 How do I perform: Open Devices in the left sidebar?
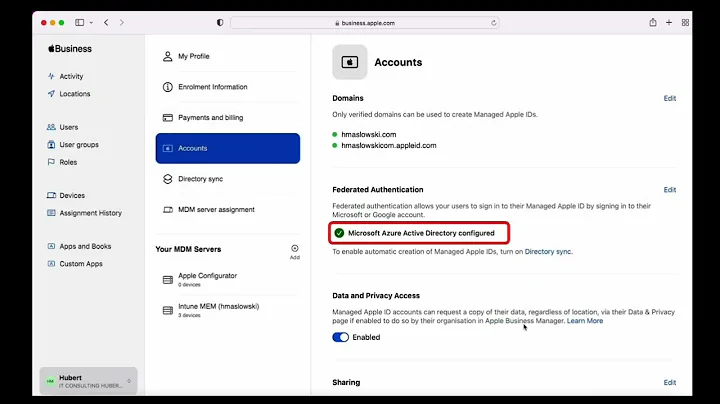(x=72, y=196)
